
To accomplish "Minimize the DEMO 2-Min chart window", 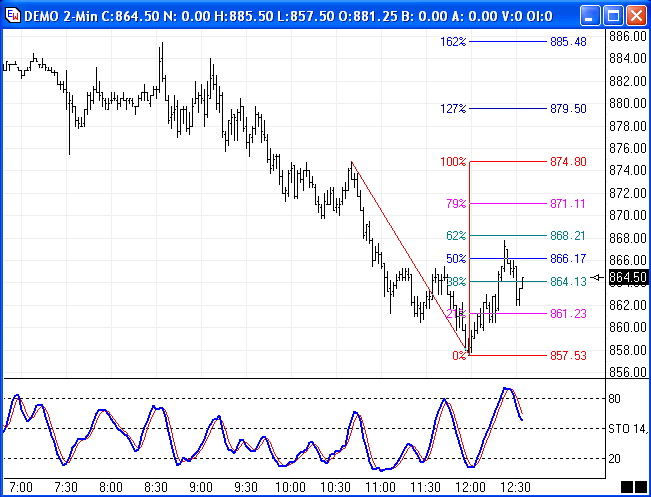I will (x=590, y=15).
